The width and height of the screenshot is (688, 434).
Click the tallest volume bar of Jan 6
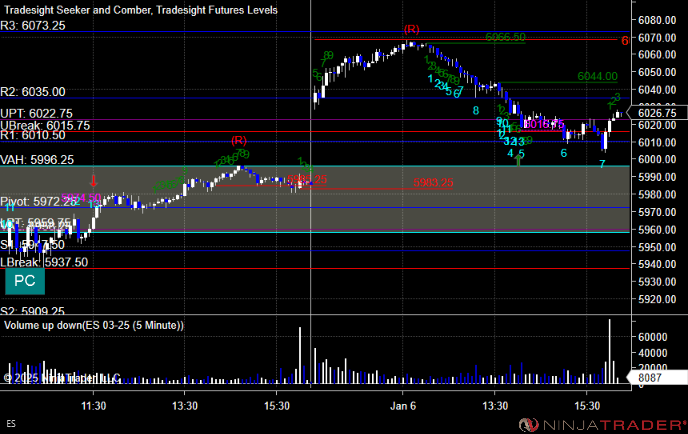pyautogui.click(x=609, y=352)
